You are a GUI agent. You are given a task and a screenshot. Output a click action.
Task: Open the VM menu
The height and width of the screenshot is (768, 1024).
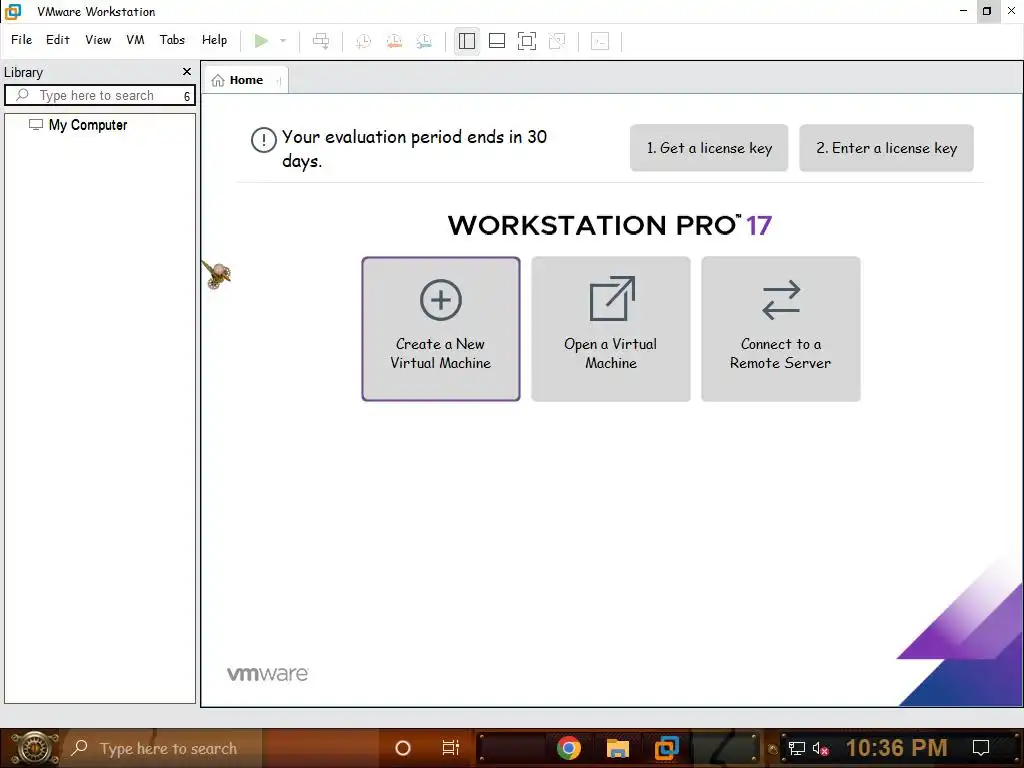click(135, 40)
